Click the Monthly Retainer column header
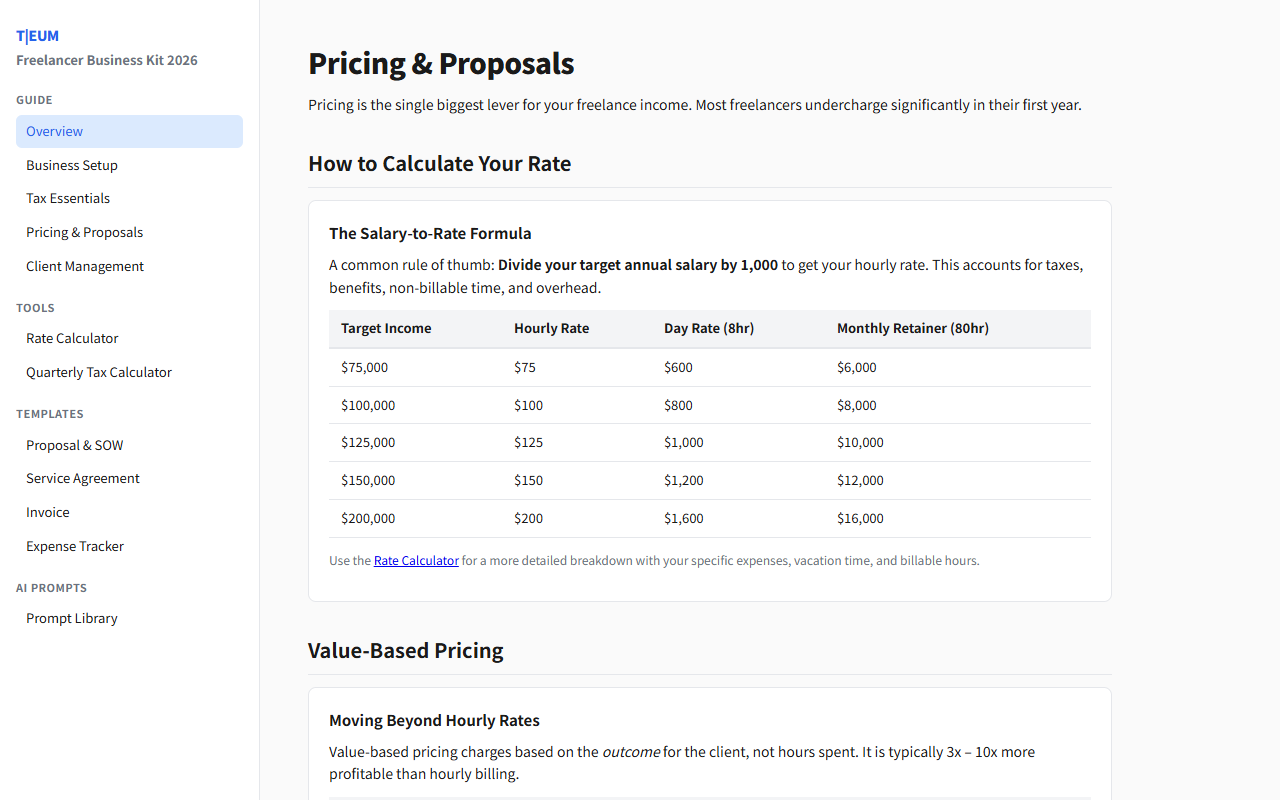Viewport: 1280px width, 800px height. pos(912,327)
